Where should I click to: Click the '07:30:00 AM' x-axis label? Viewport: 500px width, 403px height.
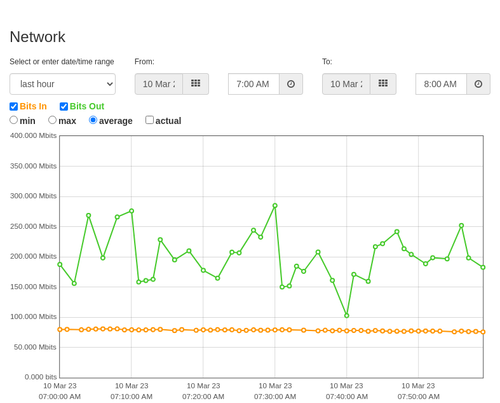pos(275,397)
